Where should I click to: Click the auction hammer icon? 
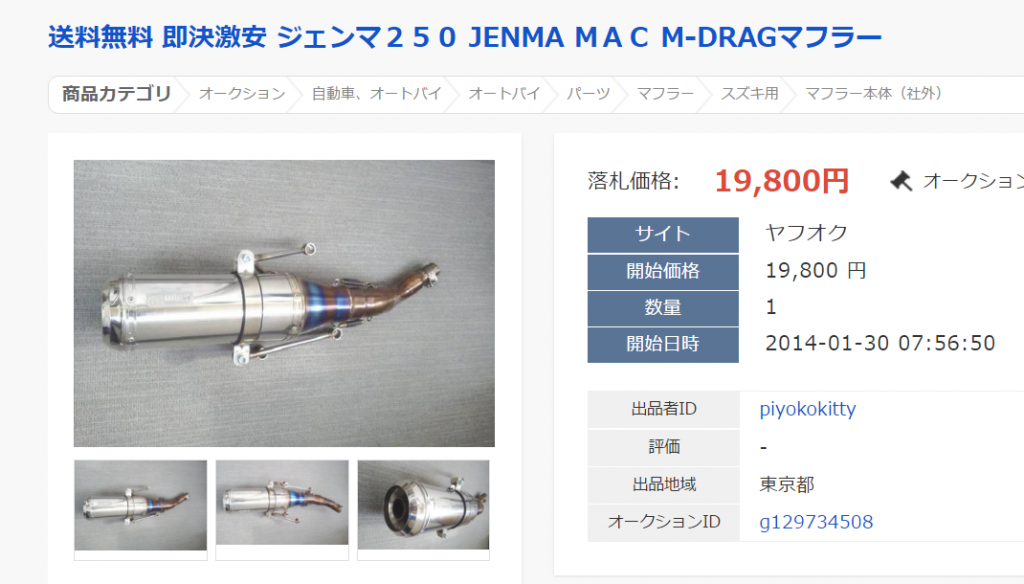[x=901, y=181]
